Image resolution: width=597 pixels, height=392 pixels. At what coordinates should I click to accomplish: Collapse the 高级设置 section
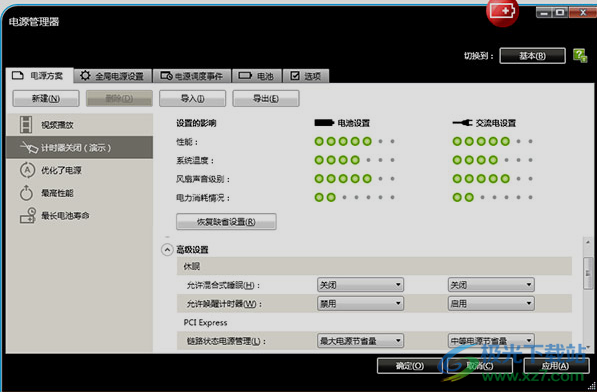point(167,250)
